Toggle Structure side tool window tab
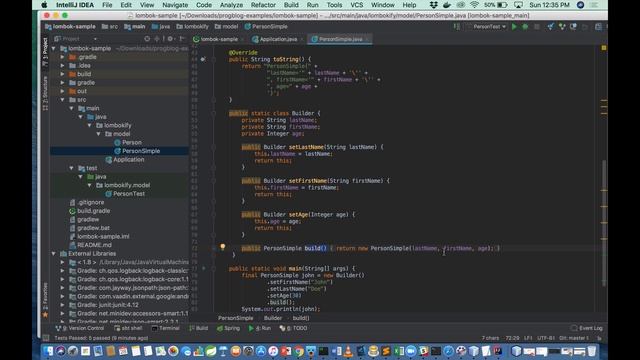This screenshot has height=360, width=640. [x=45, y=93]
